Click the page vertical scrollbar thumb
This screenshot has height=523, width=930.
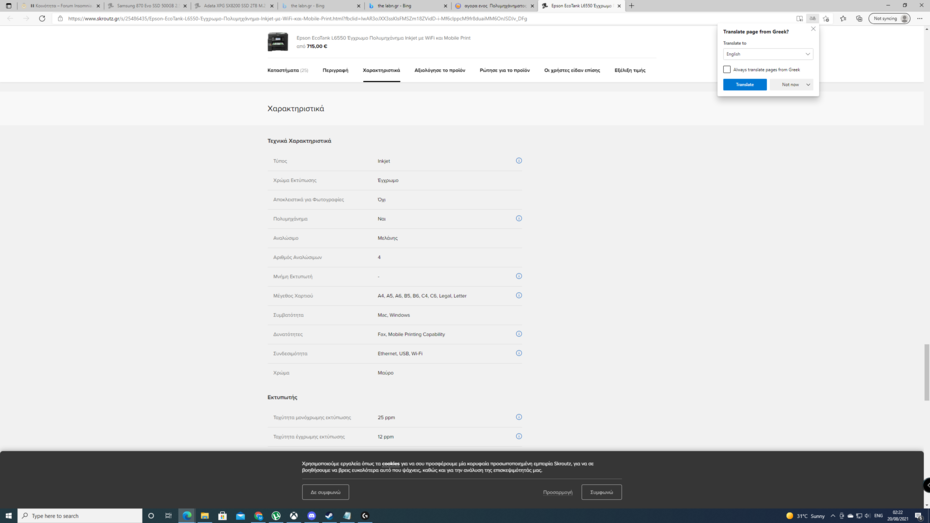point(926,372)
